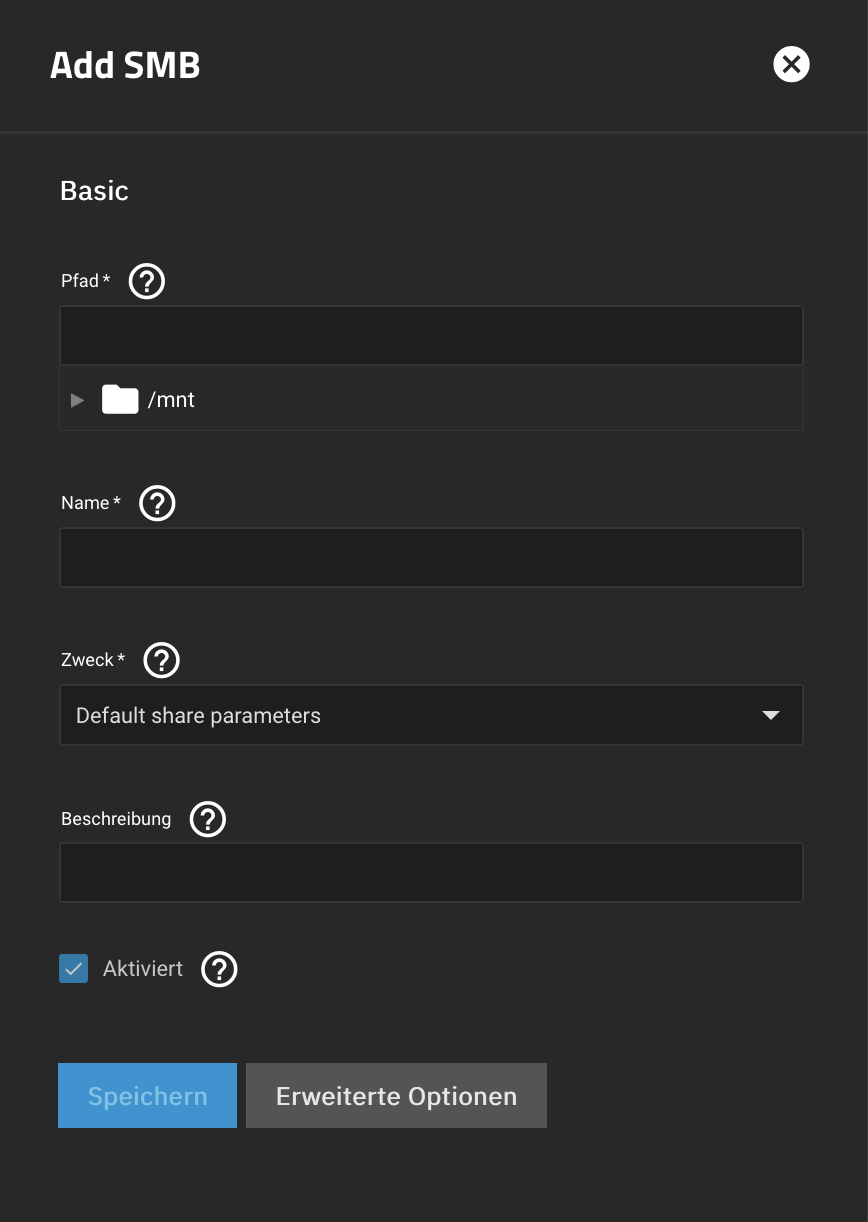
Task: Click the /mnt folder icon
Action: coord(120,400)
